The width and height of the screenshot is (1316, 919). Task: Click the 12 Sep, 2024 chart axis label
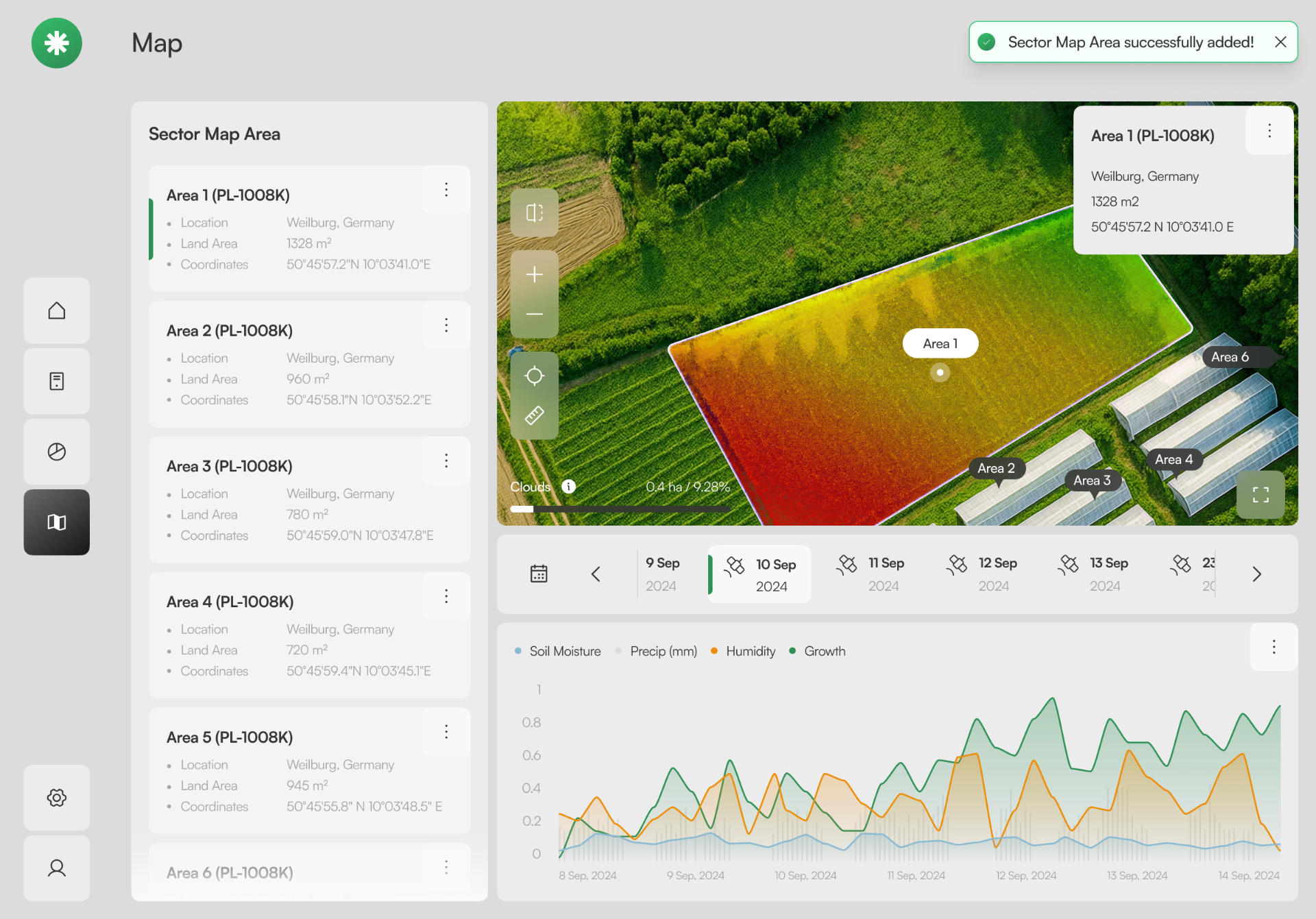(1026, 875)
